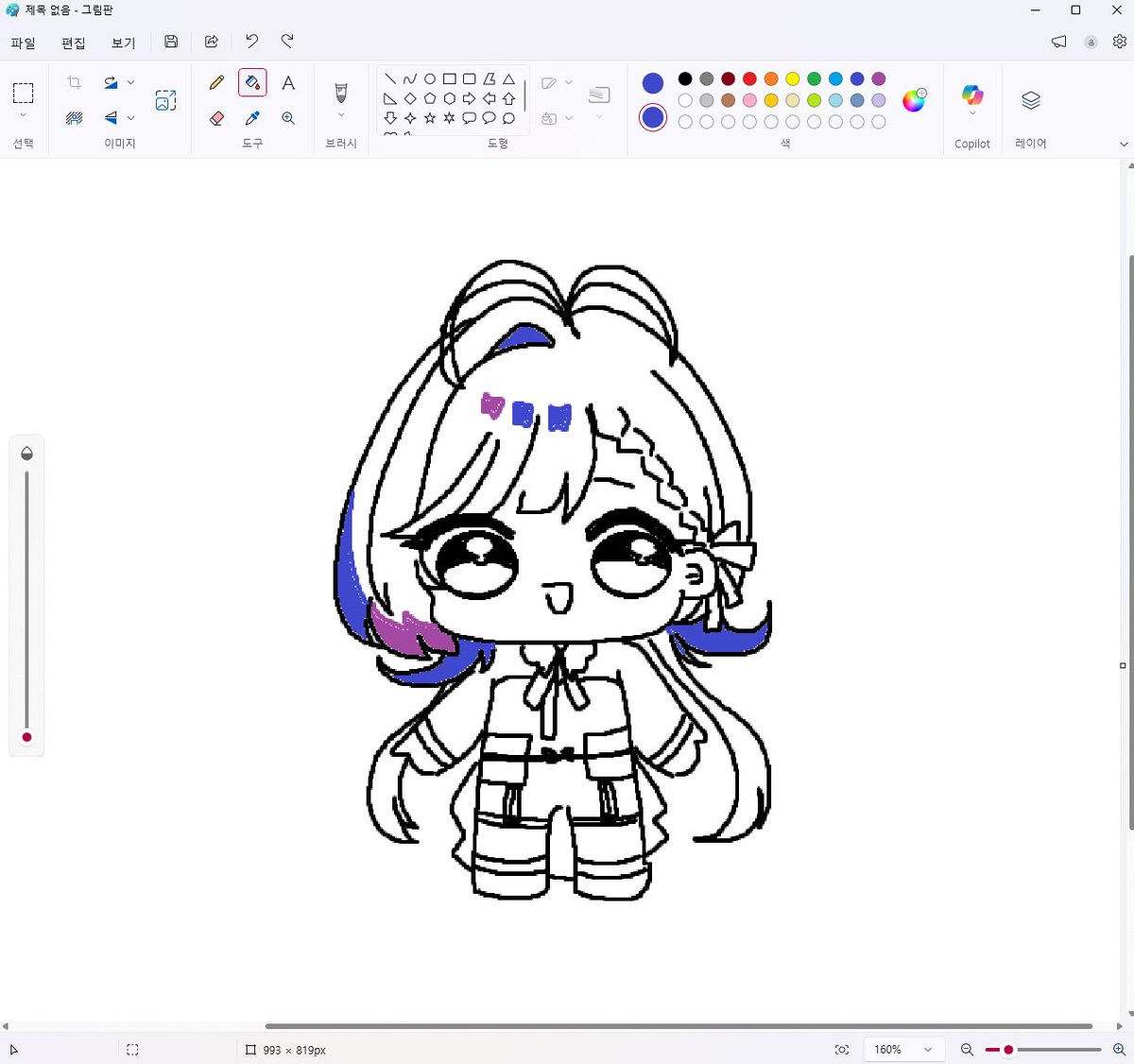
Task: Activate the Color 2 background circle
Action: pos(653,117)
